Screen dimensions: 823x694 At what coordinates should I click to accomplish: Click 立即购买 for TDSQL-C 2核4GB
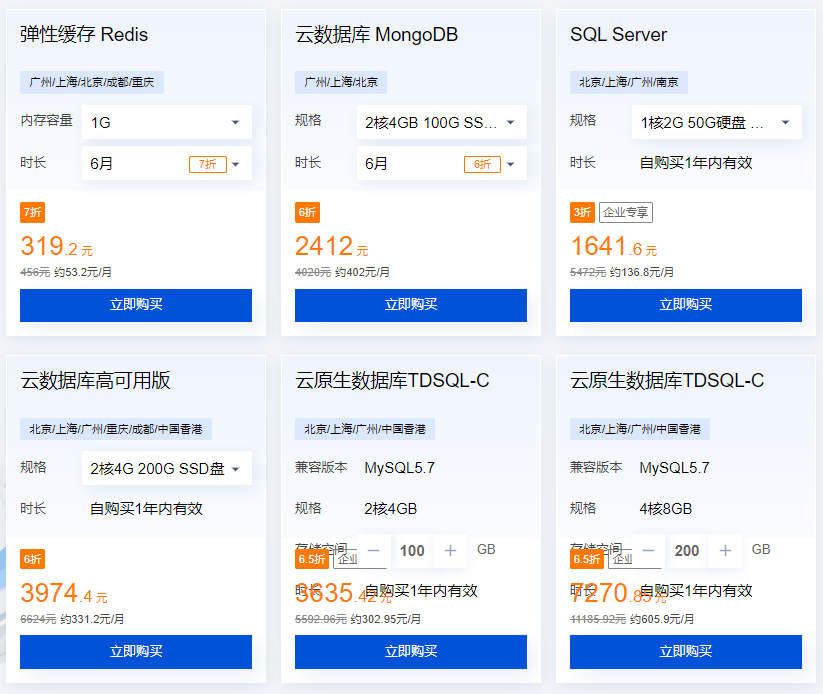[410, 651]
